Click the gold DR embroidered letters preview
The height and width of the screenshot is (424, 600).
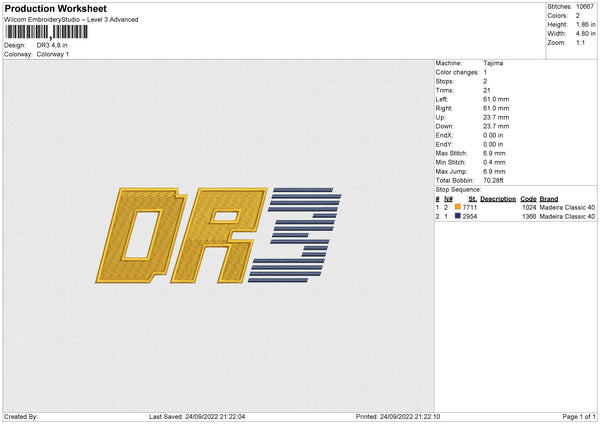tap(181, 236)
